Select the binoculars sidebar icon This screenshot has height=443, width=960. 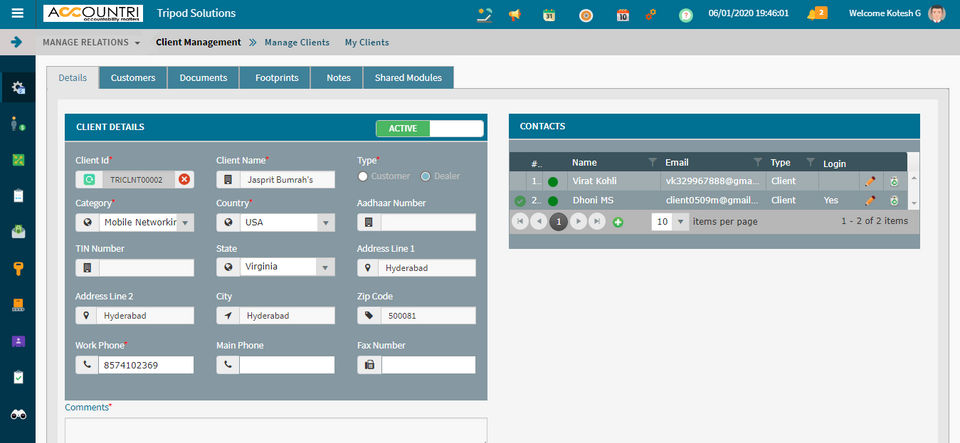[18, 414]
